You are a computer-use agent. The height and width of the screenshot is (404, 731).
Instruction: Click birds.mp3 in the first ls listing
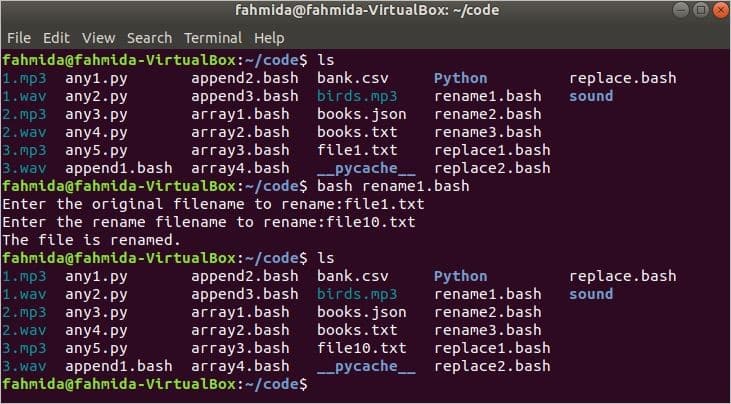point(357,96)
